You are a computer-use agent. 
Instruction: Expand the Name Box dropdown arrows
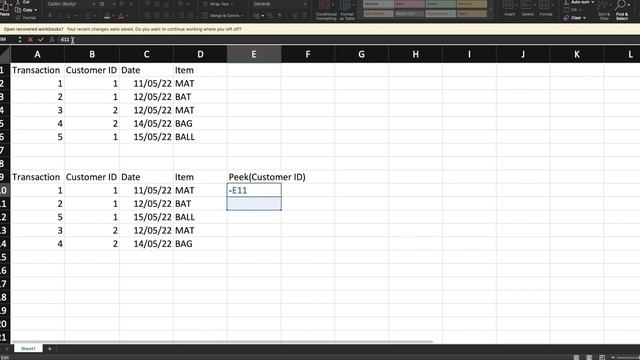[x=20, y=40]
